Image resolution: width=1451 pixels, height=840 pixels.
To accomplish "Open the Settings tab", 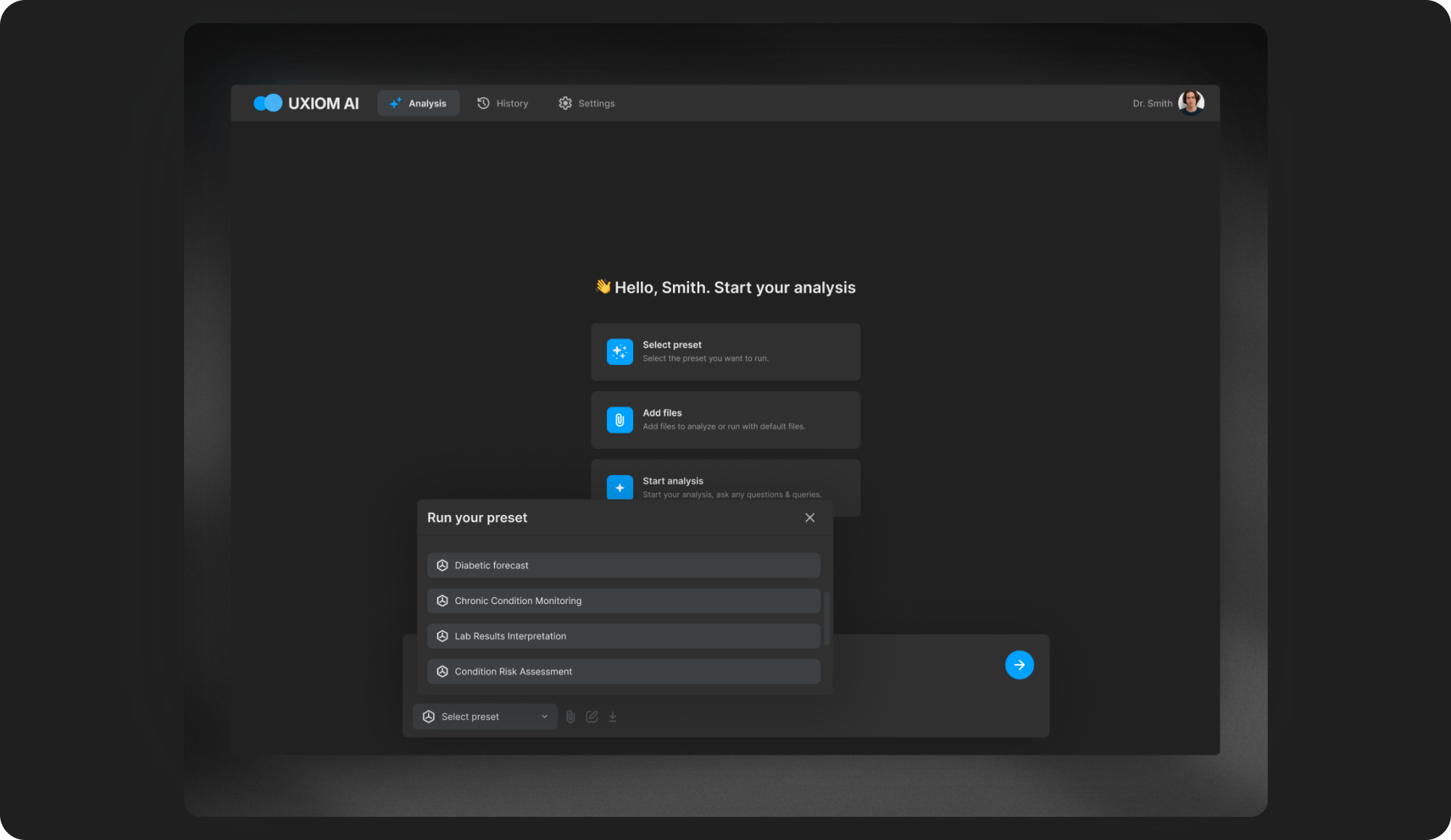I will 586,103.
